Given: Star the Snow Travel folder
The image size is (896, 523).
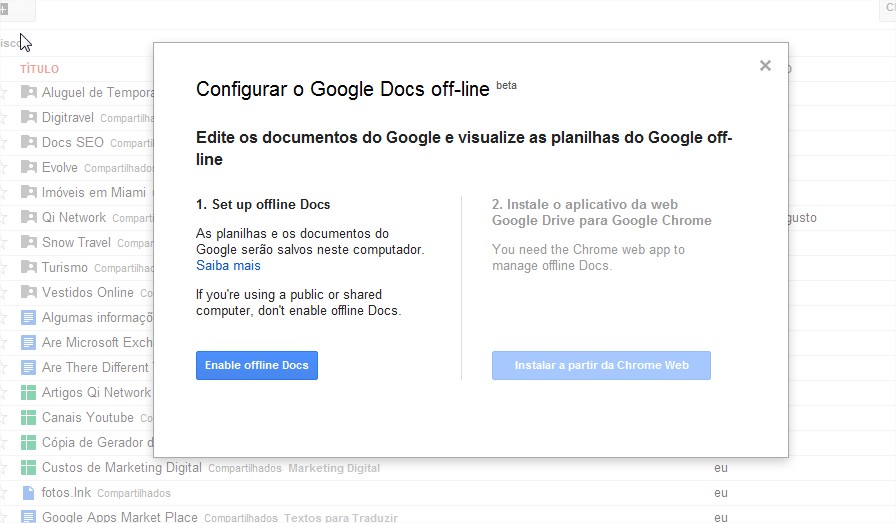Looking at the screenshot, I should point(3,242).
